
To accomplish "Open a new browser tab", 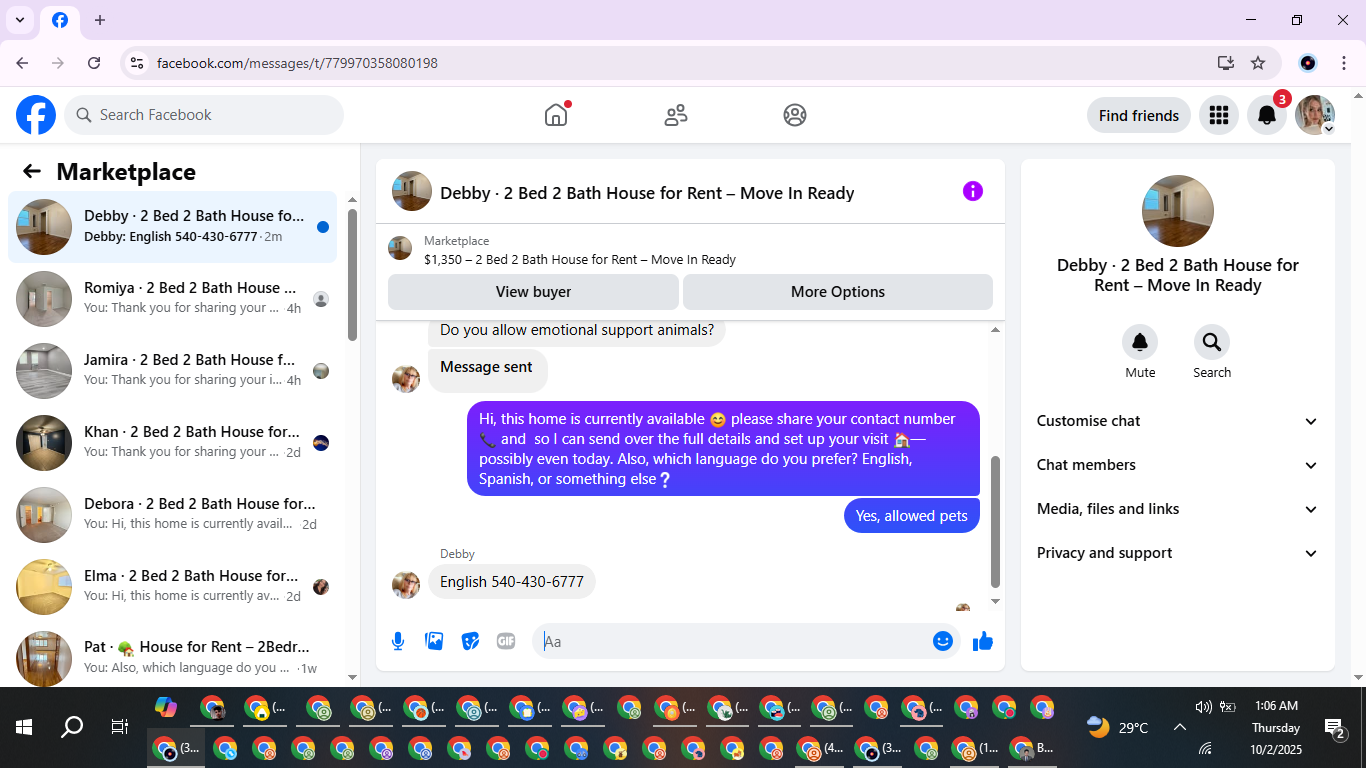I will [x=100, y=20].
